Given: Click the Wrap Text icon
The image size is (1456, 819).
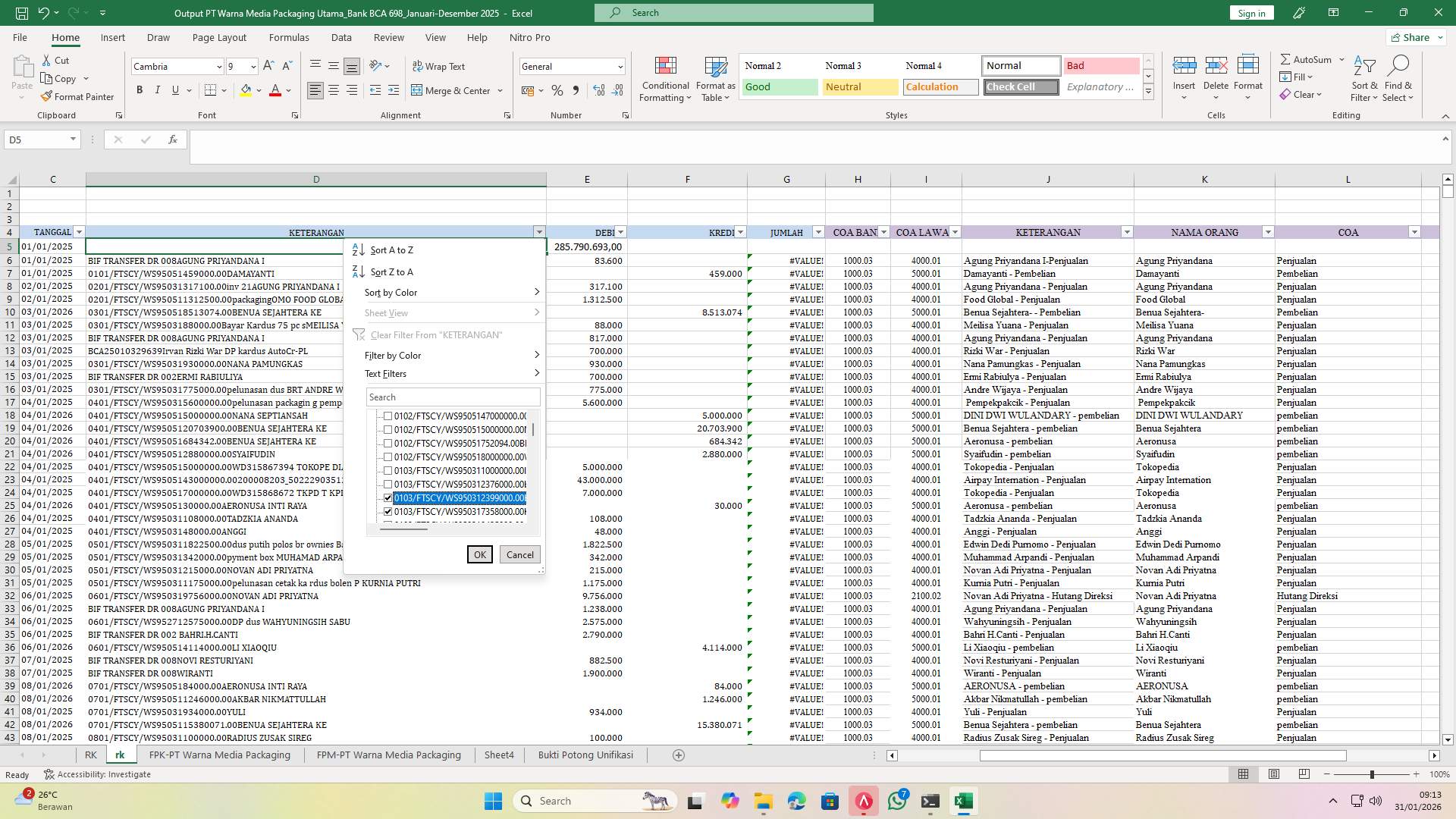Looking at the screenshot, I should (x=440, y=67).
